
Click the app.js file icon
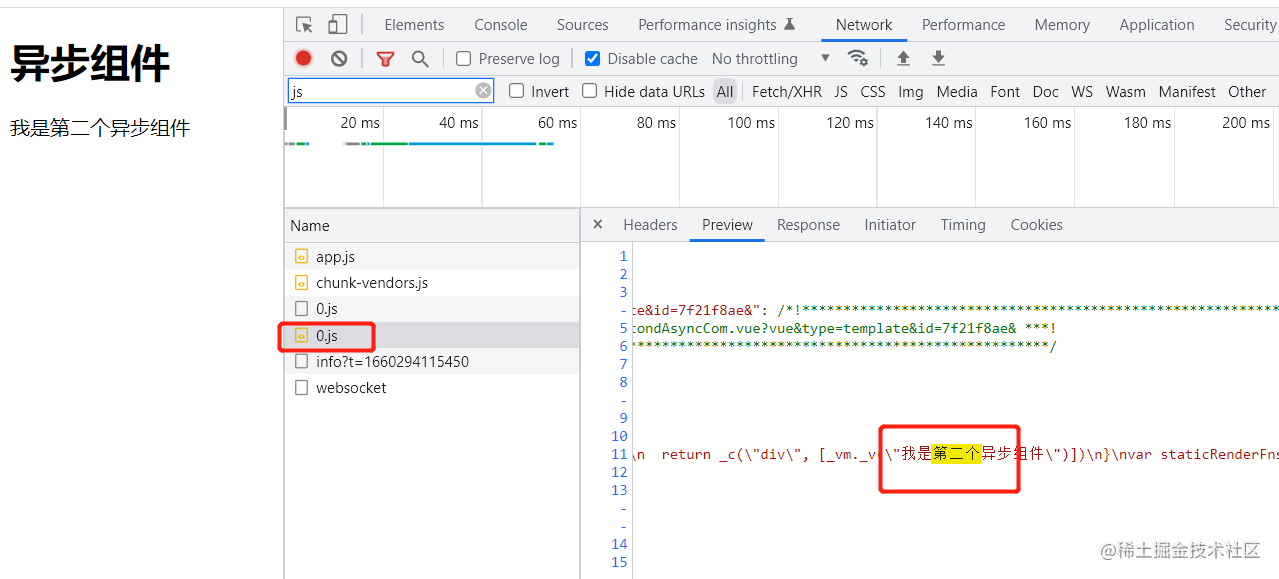click(301, 256)
